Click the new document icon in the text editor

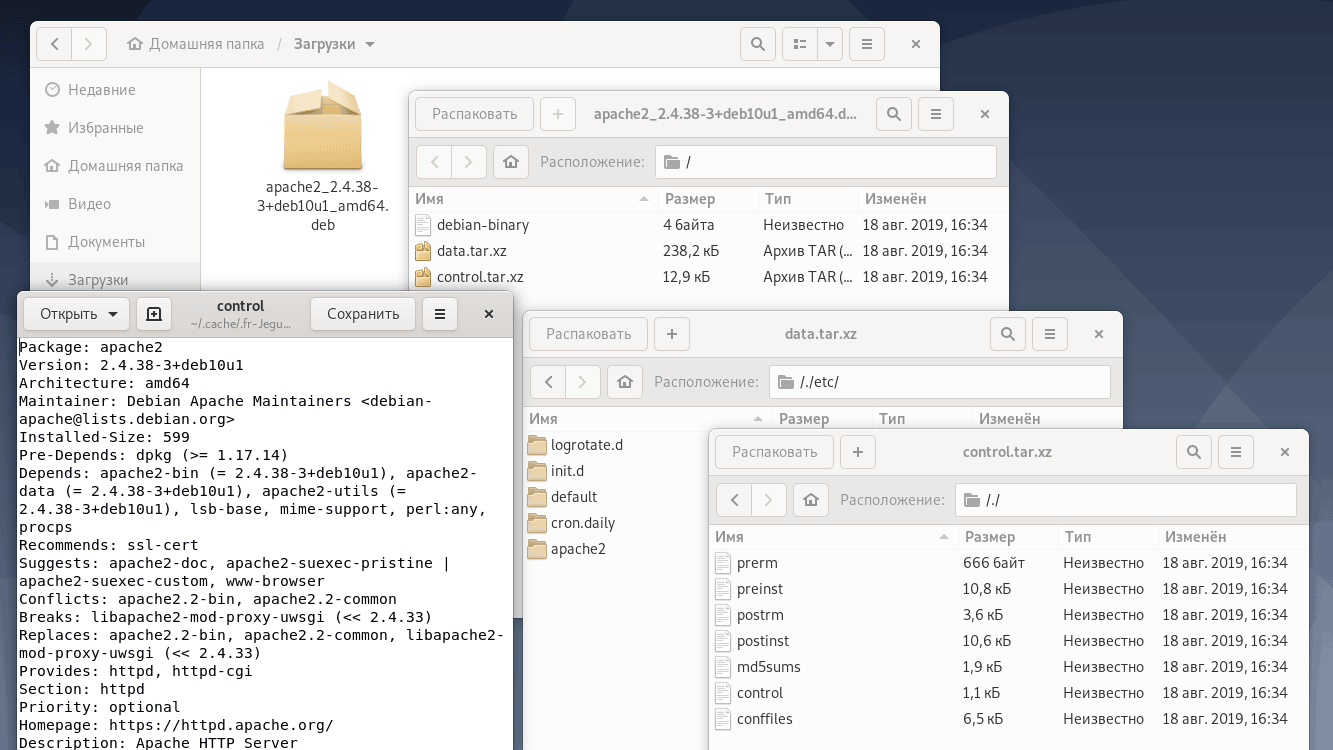point(154,314)
